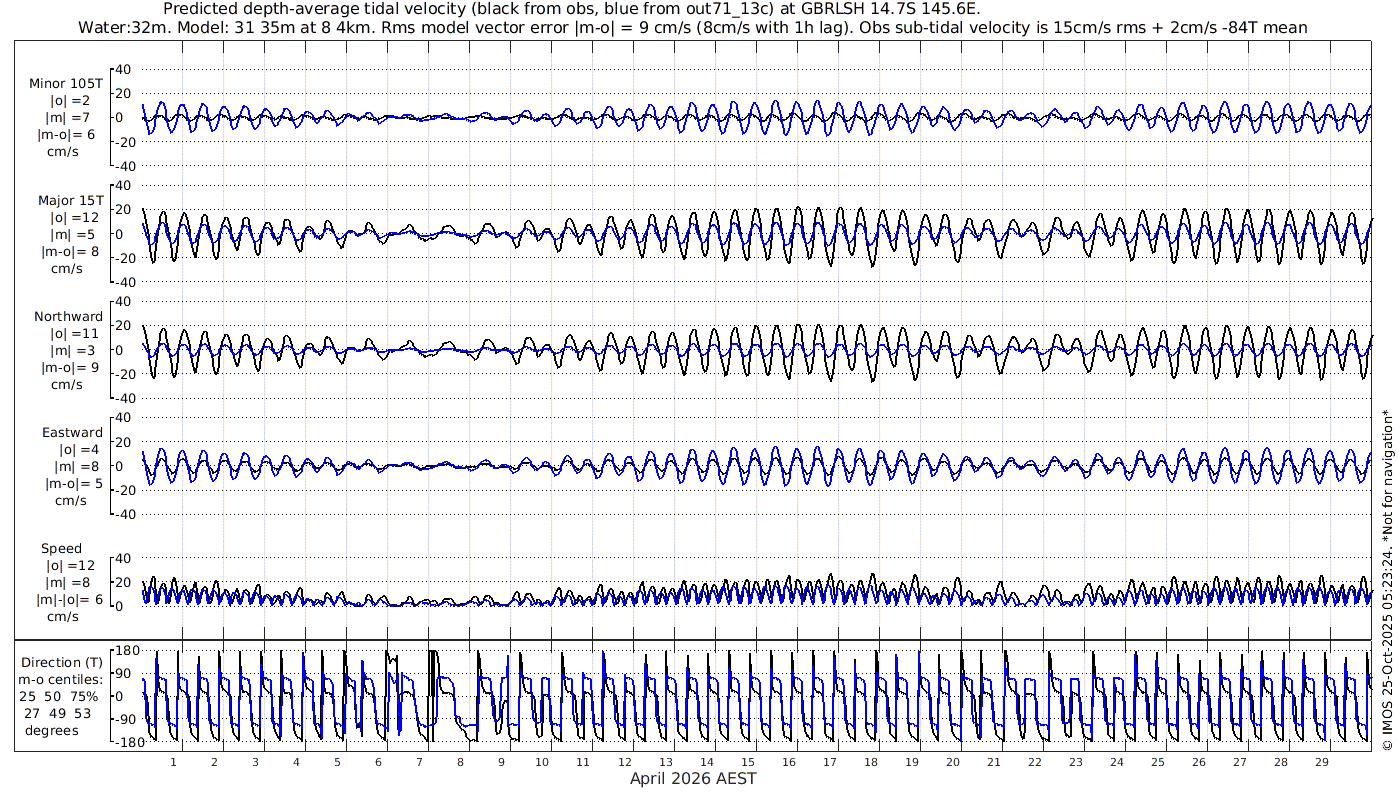Click the "25 50 75%" centile header

tap(61, 696)
